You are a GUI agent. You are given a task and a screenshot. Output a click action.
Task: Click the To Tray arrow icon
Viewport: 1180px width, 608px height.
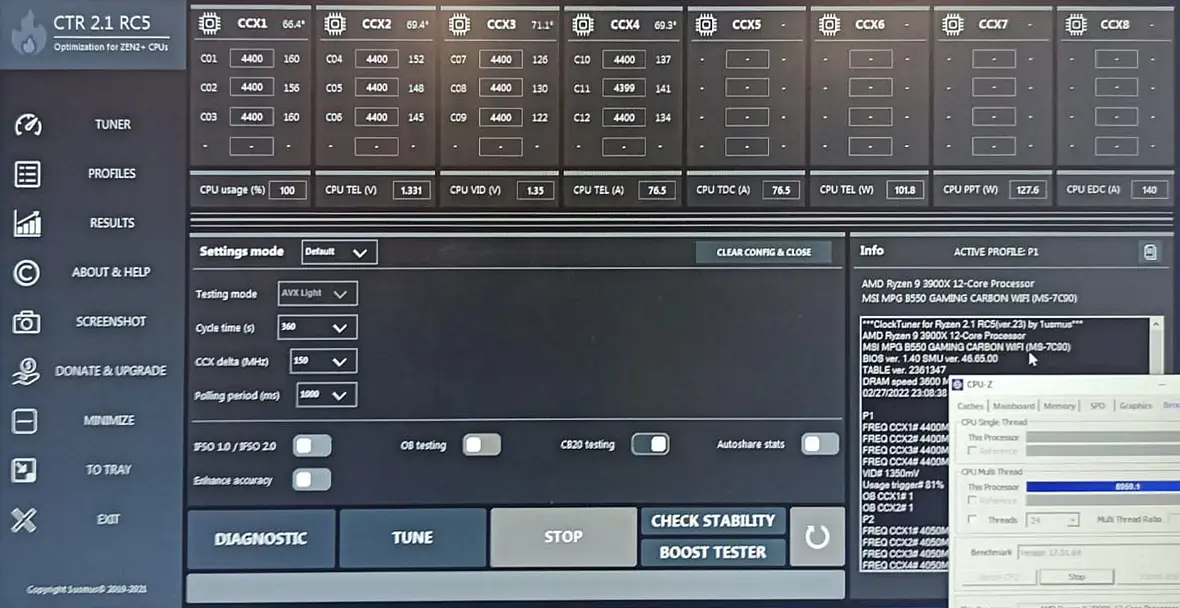(x=25, y=470)
